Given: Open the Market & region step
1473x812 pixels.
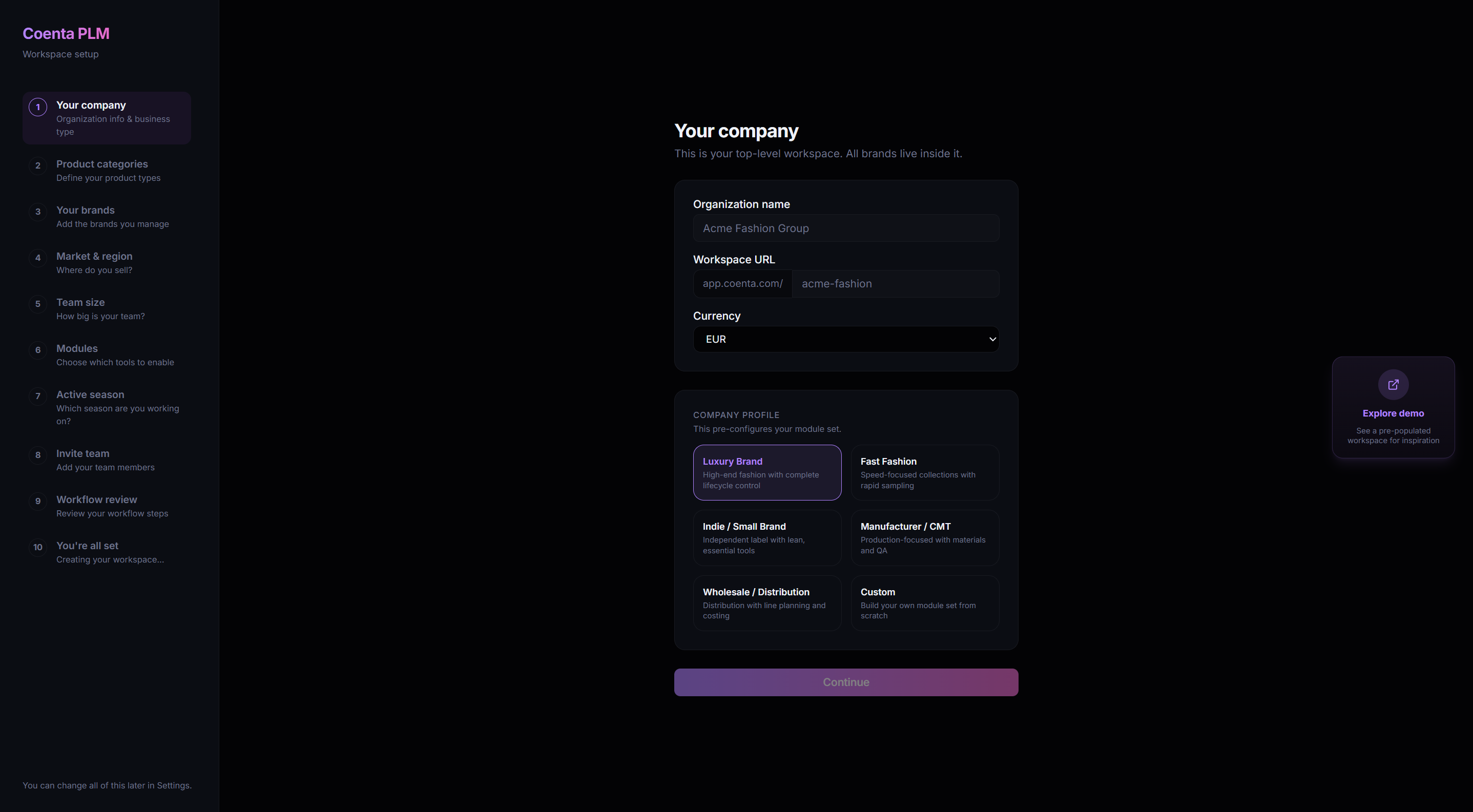Looking at the screenshot, I should (94, 257).
